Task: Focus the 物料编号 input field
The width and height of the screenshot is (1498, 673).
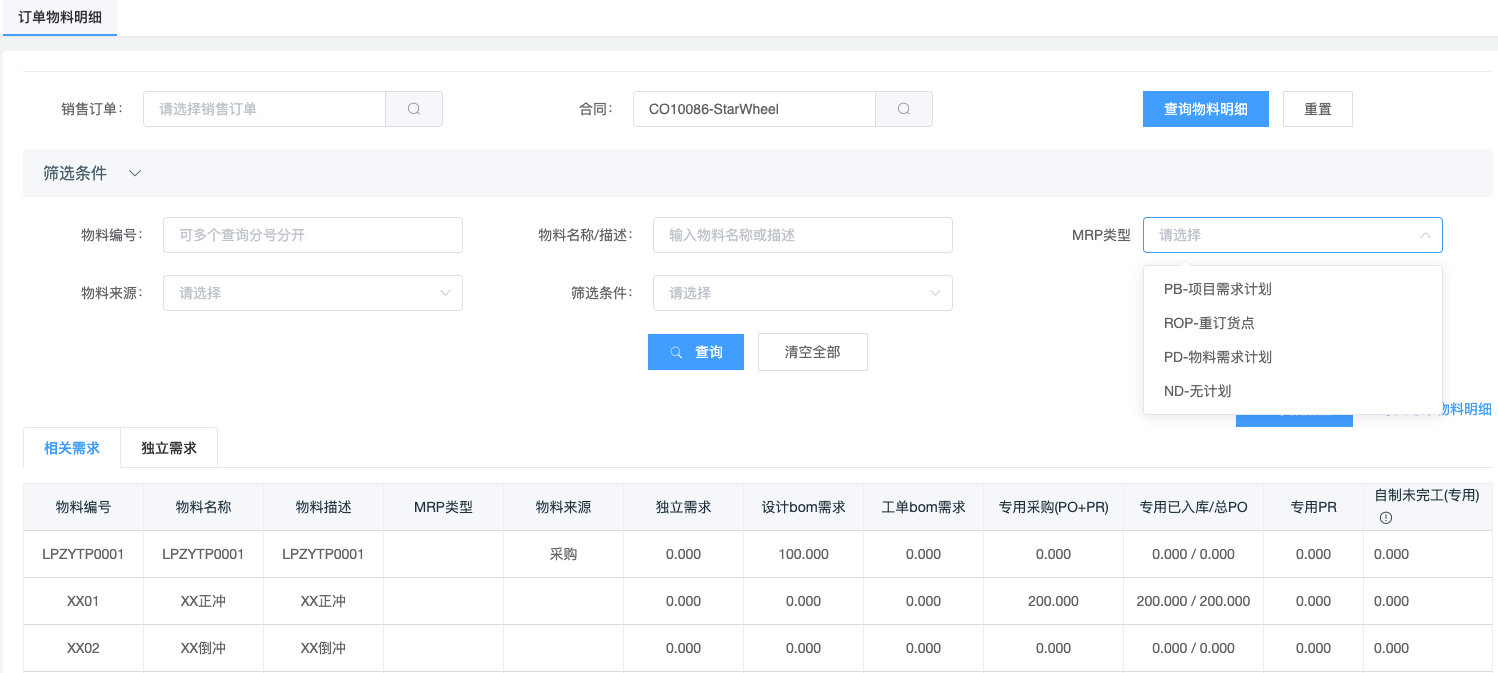Action: (x=312, y=235)
